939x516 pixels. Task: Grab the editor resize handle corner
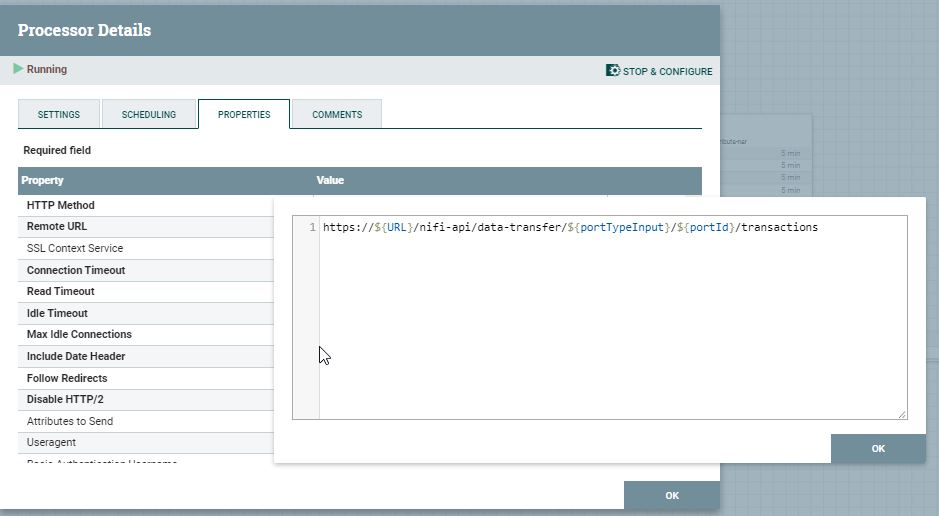pyautogui.click(x=902, y=414)
